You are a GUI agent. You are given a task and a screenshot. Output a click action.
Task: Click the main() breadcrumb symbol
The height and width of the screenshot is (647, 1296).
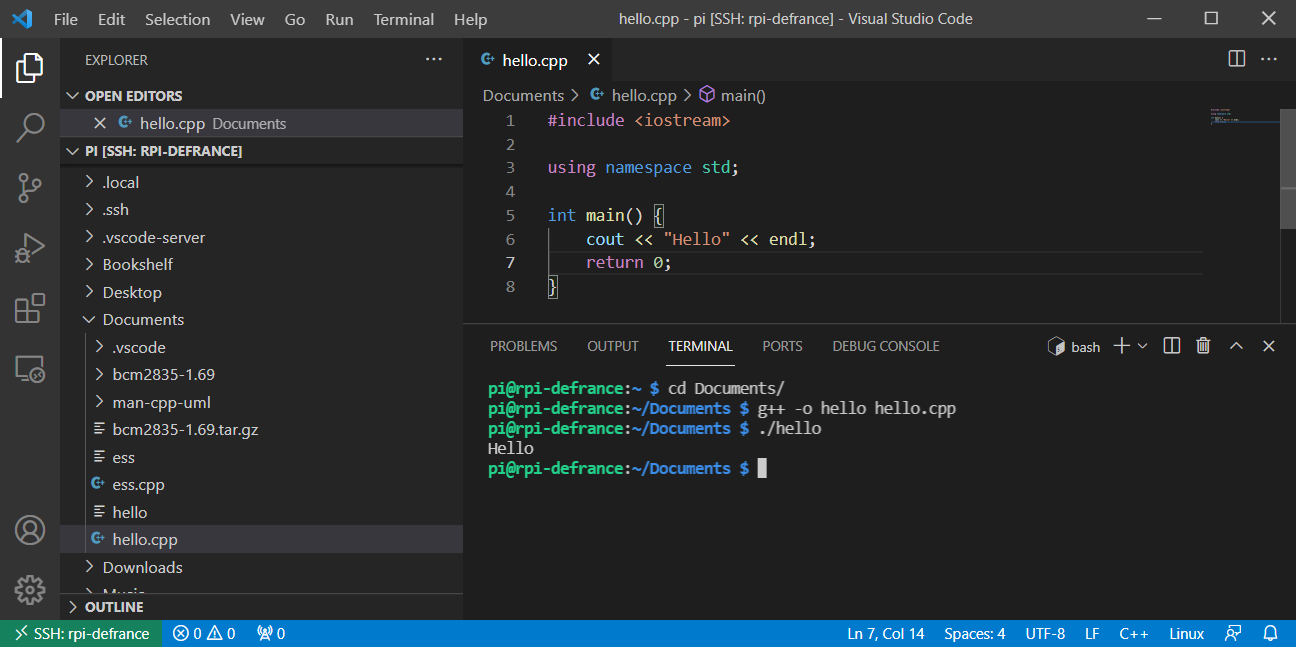(732, 96)
